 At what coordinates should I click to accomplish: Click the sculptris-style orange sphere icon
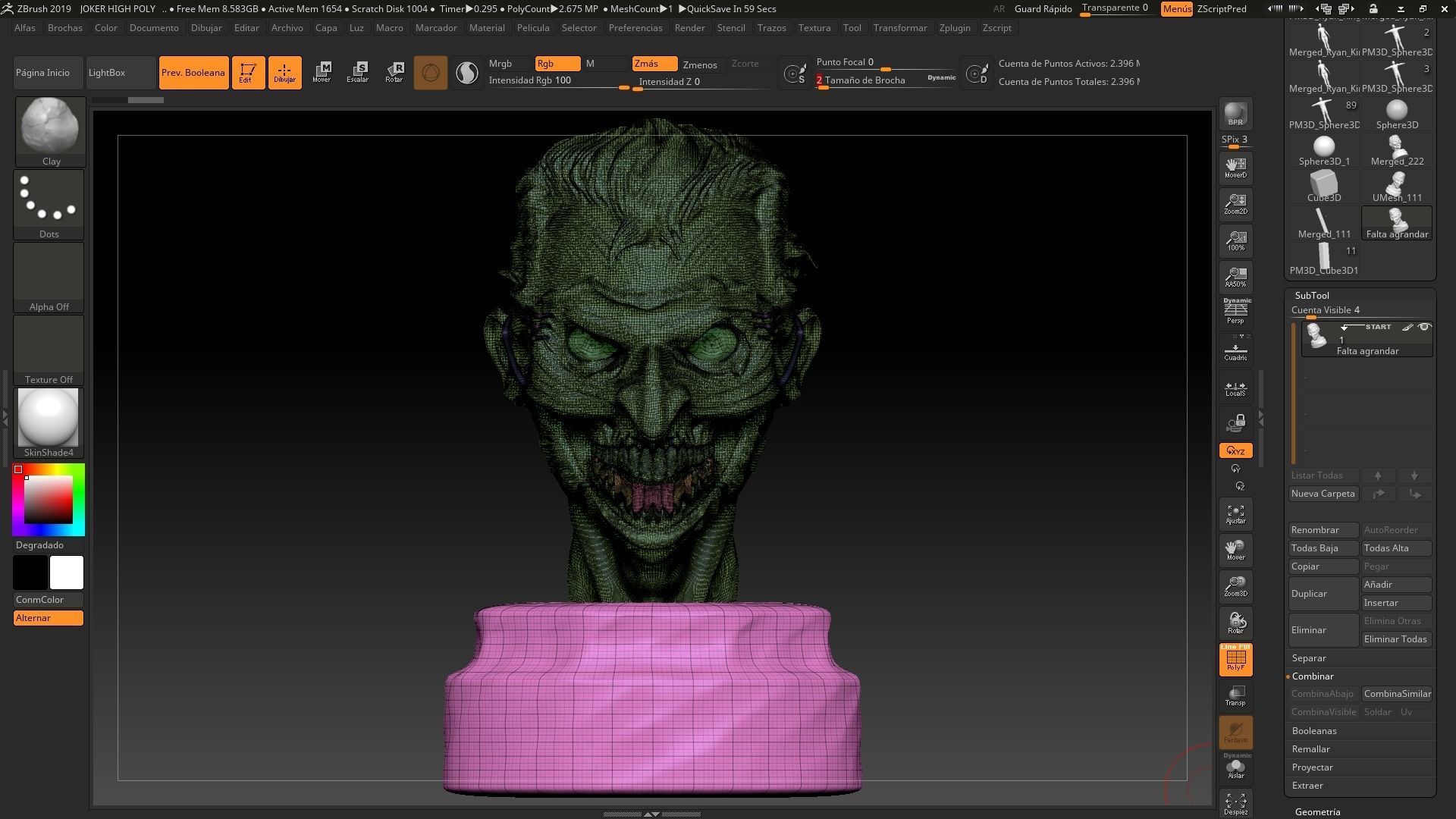pyautogui.click(x=431, y=73)
